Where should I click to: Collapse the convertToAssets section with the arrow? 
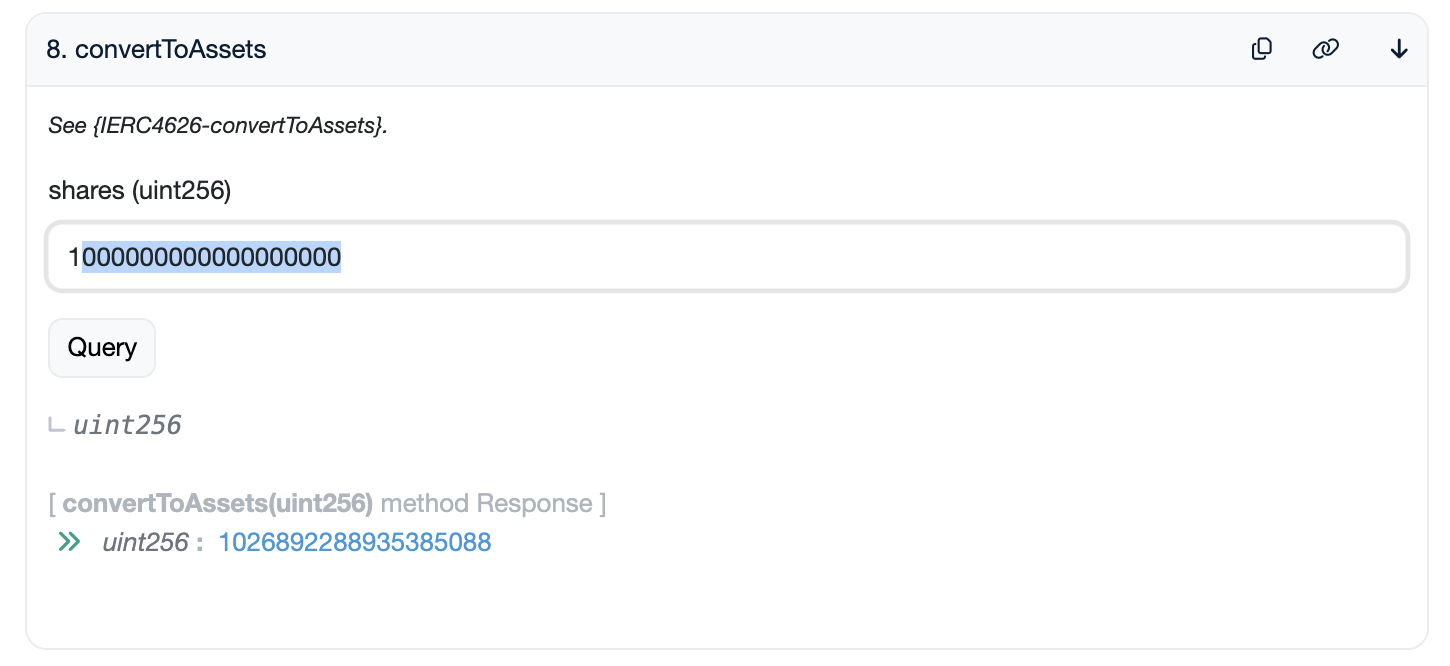pyautogui.click(x=1399, y=49)
